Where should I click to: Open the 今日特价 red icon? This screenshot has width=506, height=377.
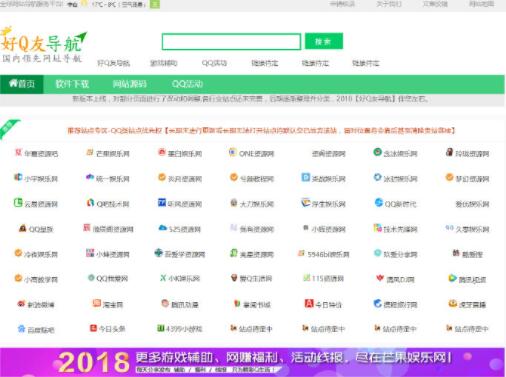click(309, 303)
